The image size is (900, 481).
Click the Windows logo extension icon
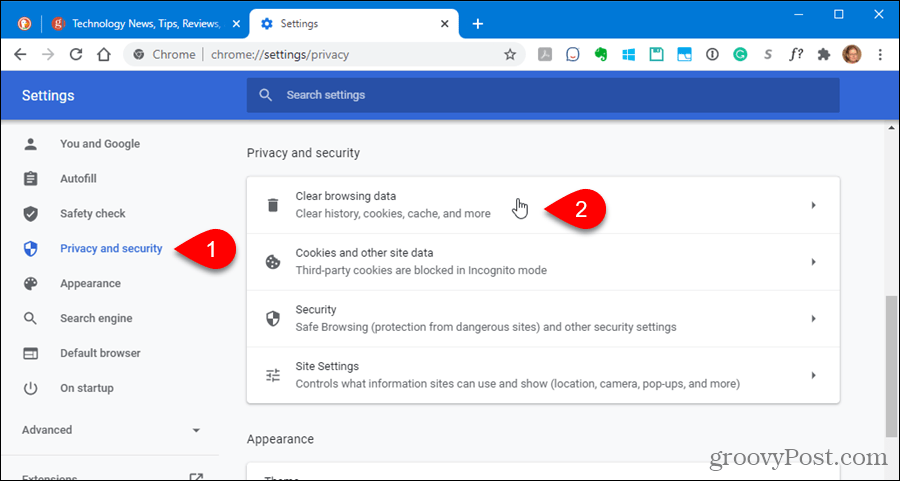tap(629, 55)
